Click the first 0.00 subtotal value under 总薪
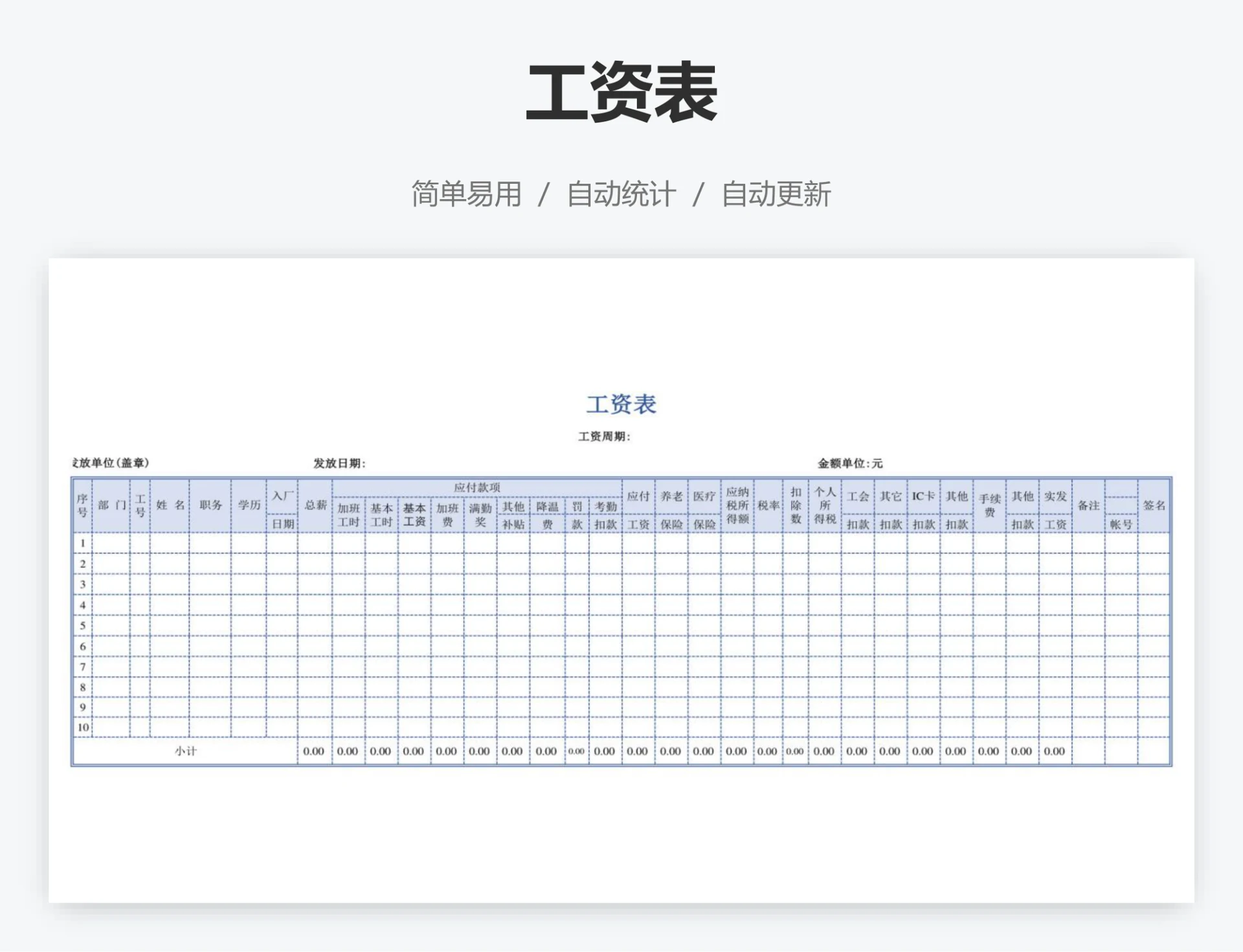 pos(315,752)
